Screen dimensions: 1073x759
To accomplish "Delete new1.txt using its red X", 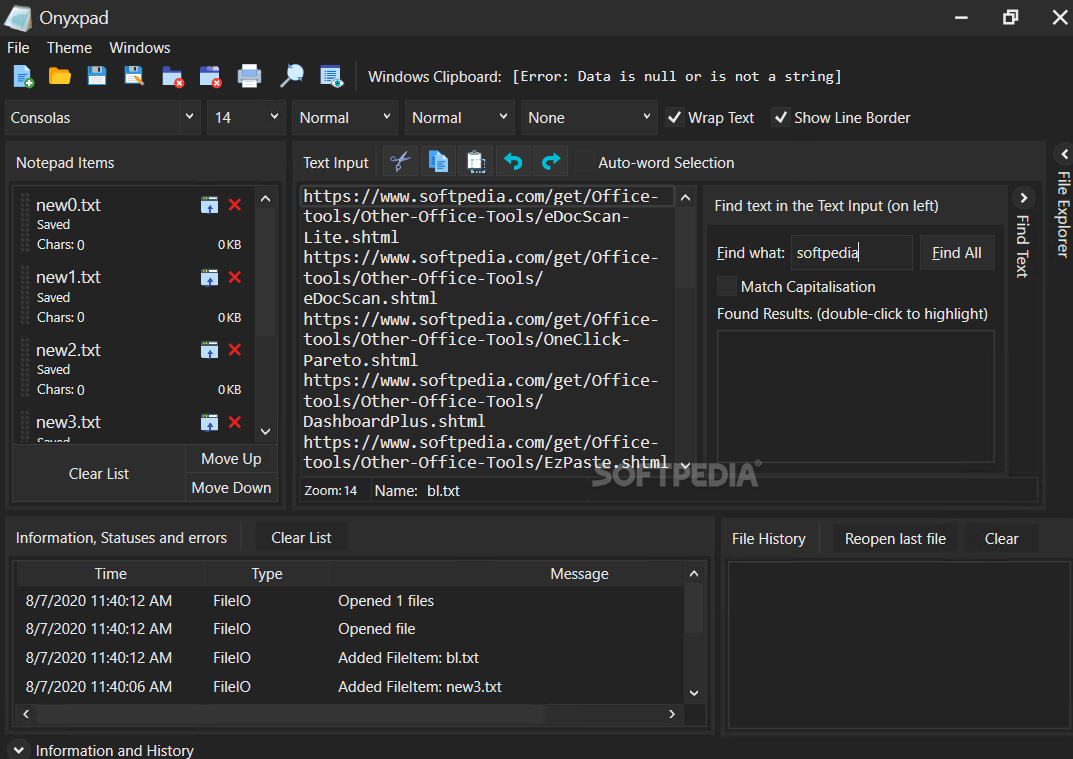I will (x=235, y=277).
